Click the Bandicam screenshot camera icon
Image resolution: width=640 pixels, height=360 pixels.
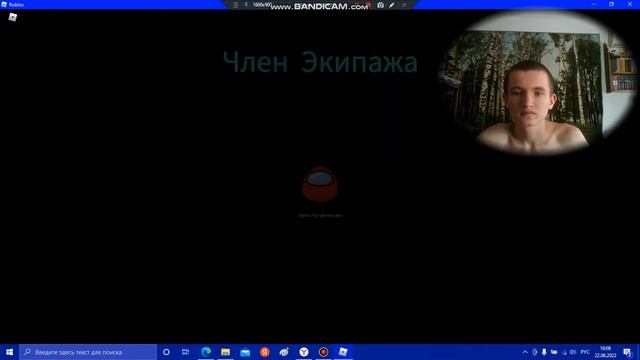[x=380, y=5]
